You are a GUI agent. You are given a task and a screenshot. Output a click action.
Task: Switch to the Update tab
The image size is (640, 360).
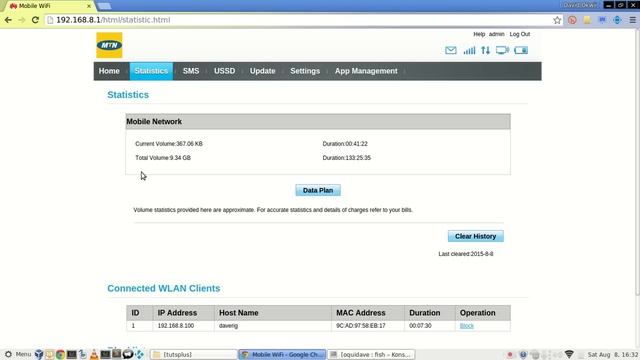(262, 71)
